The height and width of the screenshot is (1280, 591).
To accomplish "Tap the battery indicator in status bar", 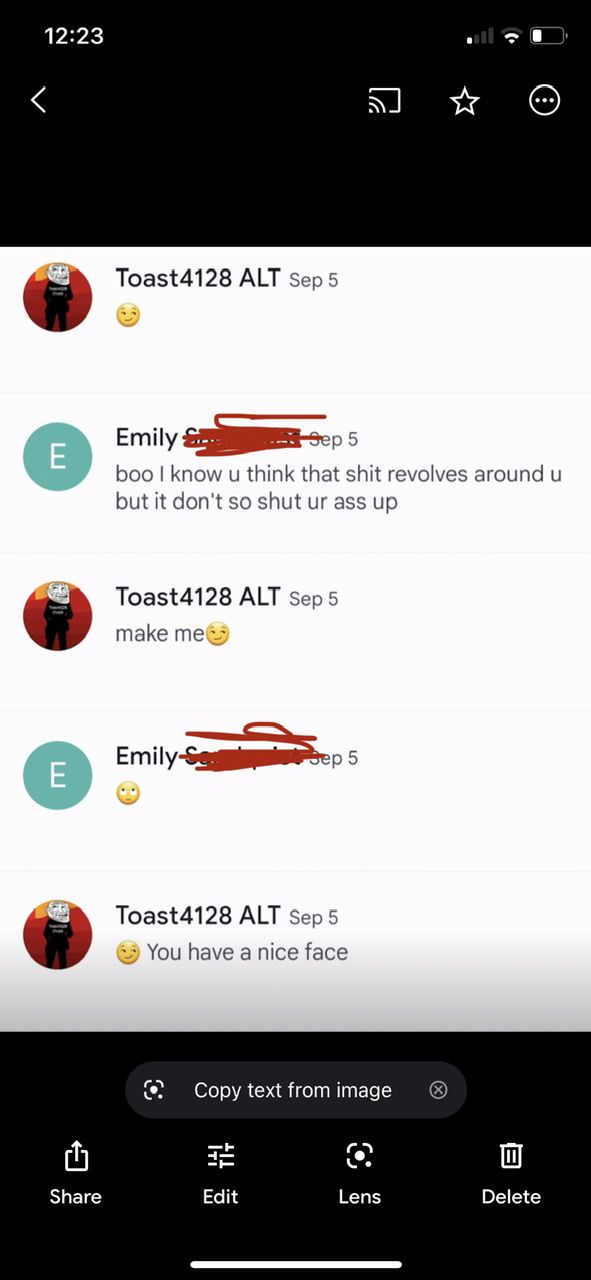I will [x=548, y=36].
